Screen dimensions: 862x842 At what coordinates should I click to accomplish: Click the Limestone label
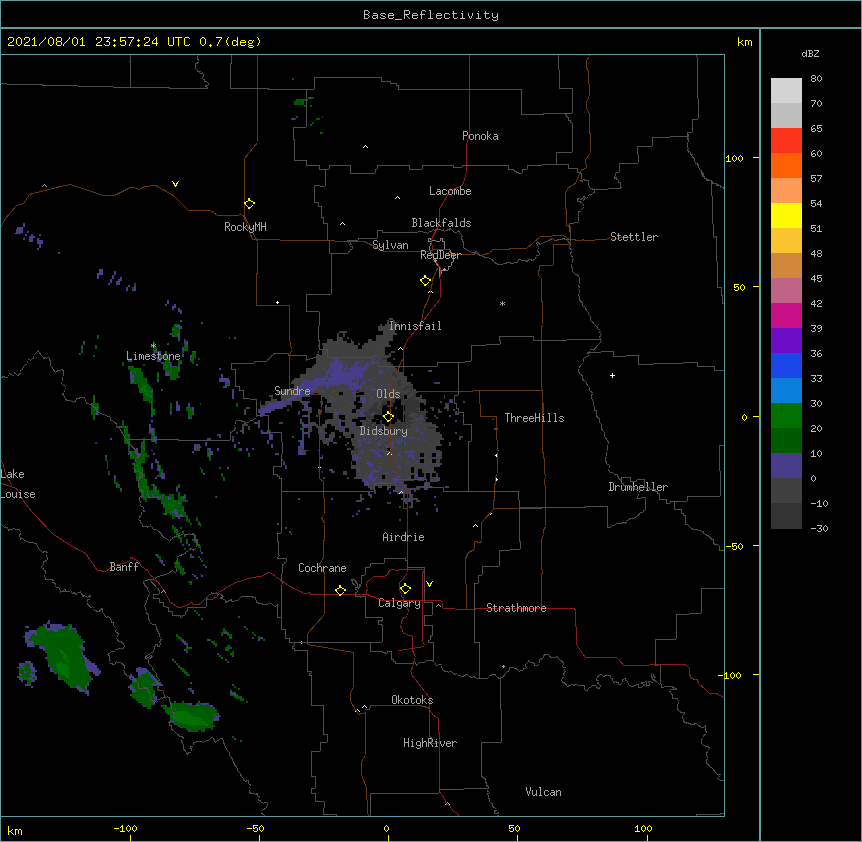pyautogui.click(x=153, y=356)
